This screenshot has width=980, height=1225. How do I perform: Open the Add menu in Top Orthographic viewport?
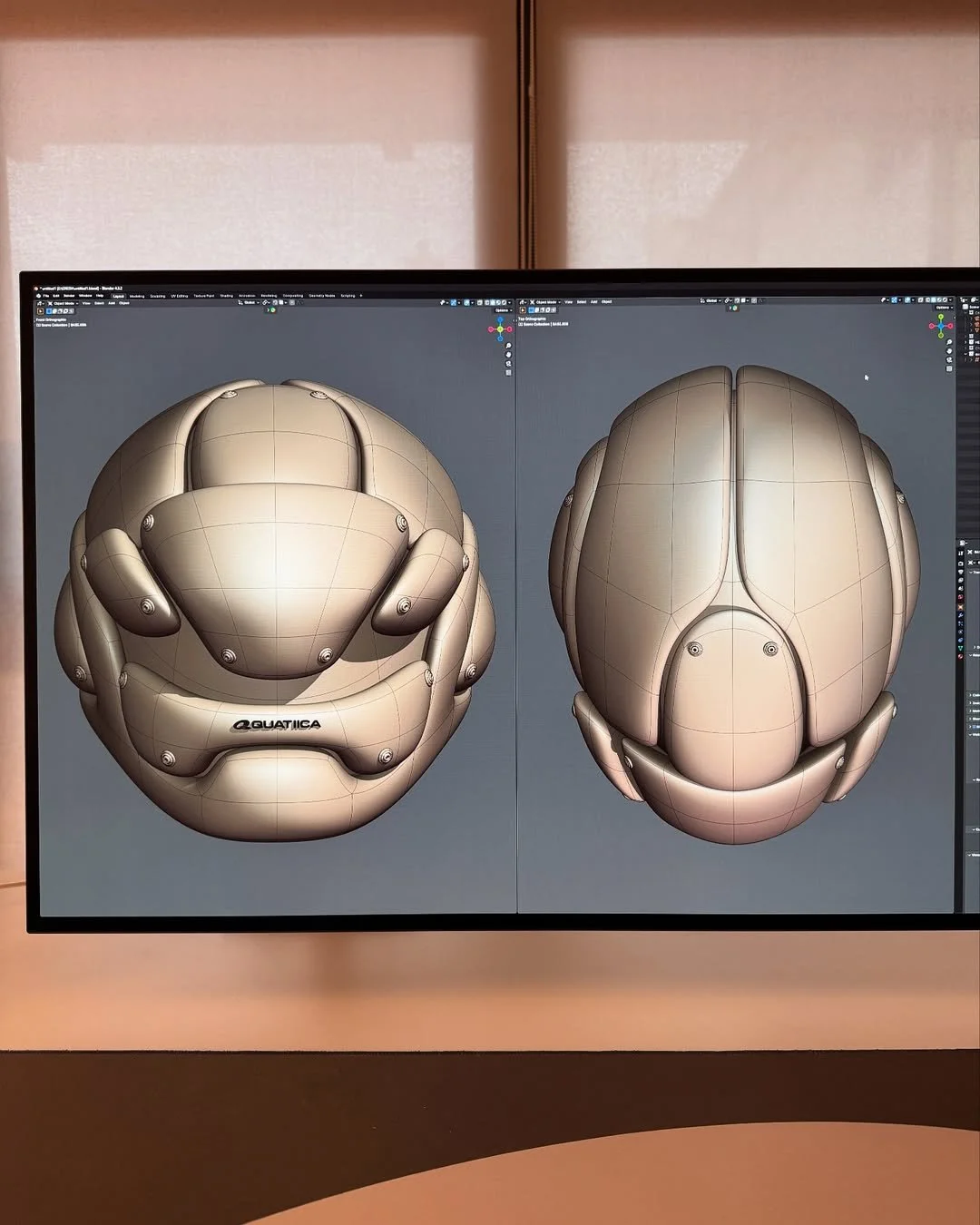(x=593, y=301)
